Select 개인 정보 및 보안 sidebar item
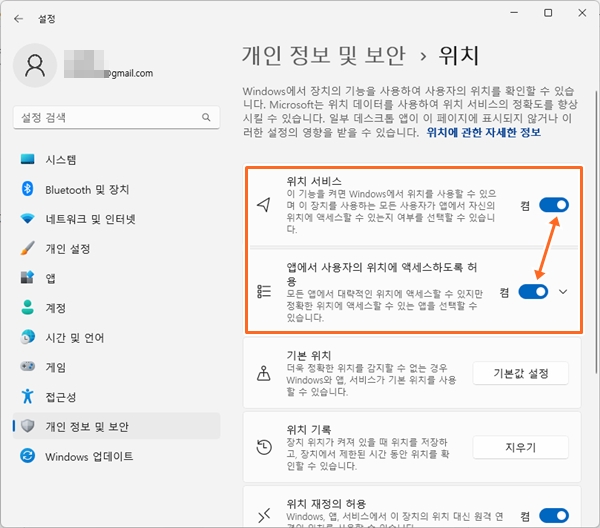This screenshot has height=528, width=600. (116, 426)
